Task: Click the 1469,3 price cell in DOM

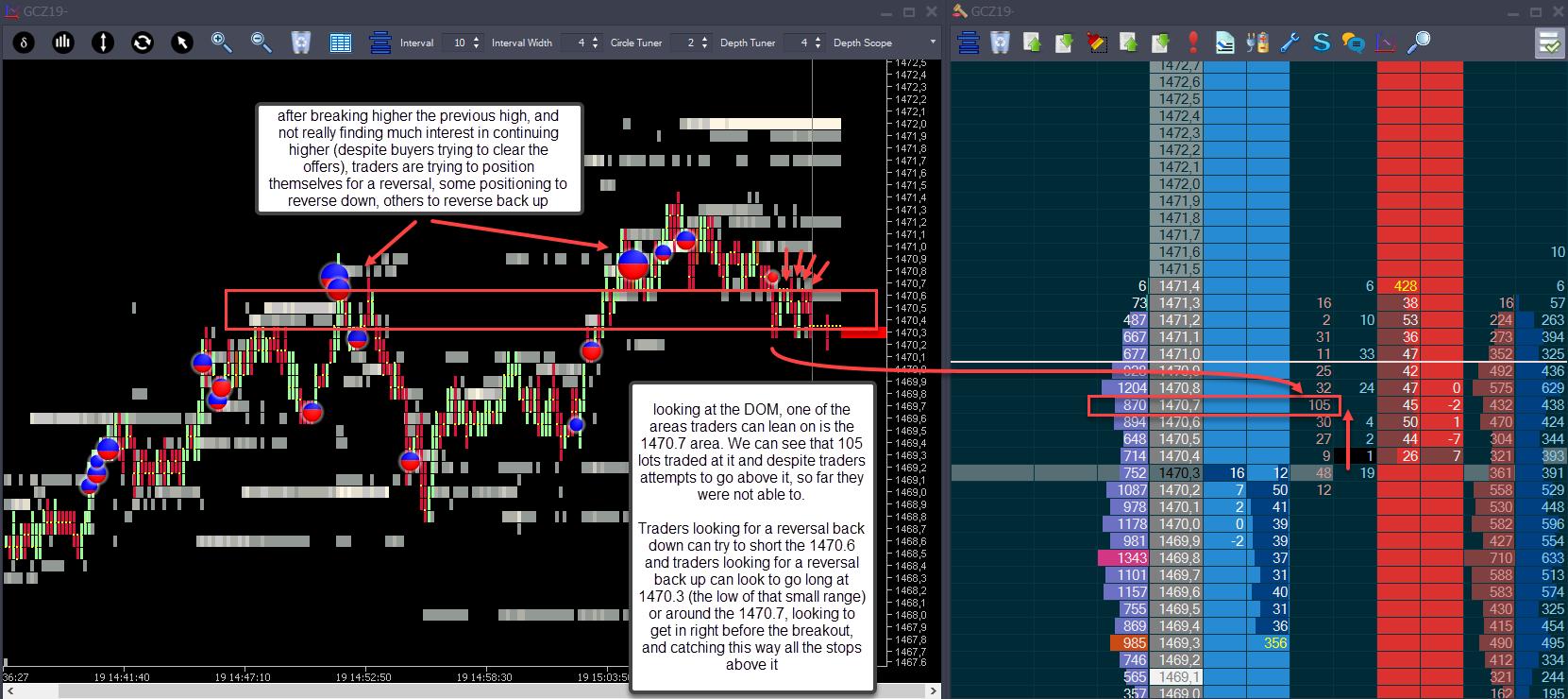Action: pyautogui.click(x=1176, y=643)
